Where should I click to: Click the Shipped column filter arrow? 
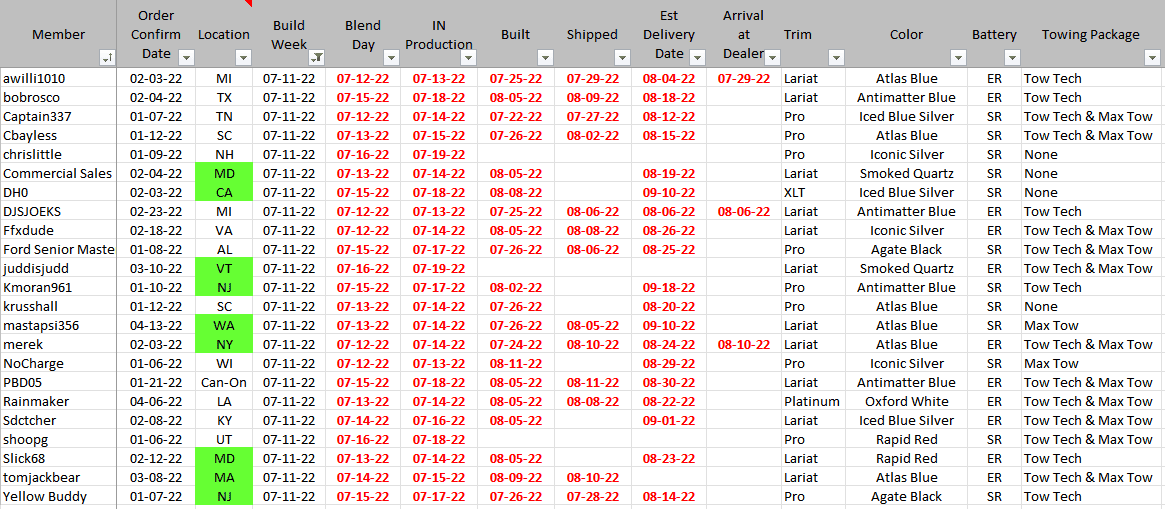tap(621, 58)
